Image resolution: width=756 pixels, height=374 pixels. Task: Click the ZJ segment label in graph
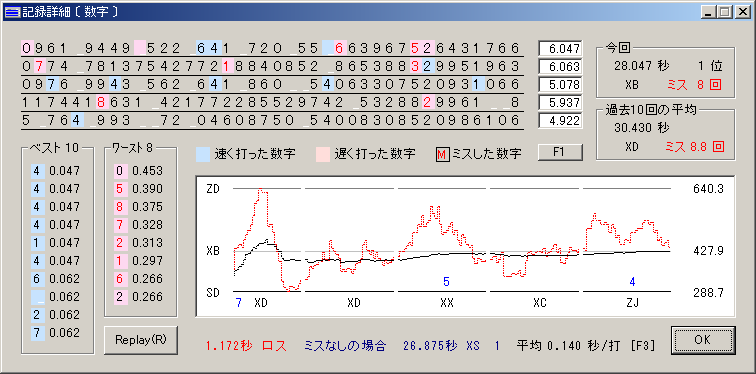point(632,303)
